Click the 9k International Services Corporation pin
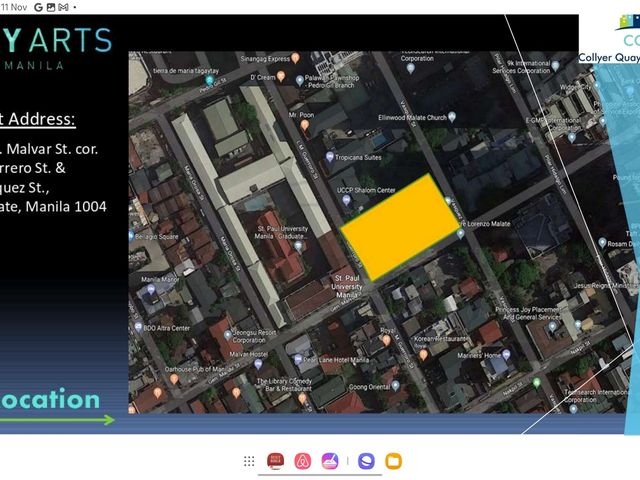This screenshot has width=640, height=480. tap(555, 66)
